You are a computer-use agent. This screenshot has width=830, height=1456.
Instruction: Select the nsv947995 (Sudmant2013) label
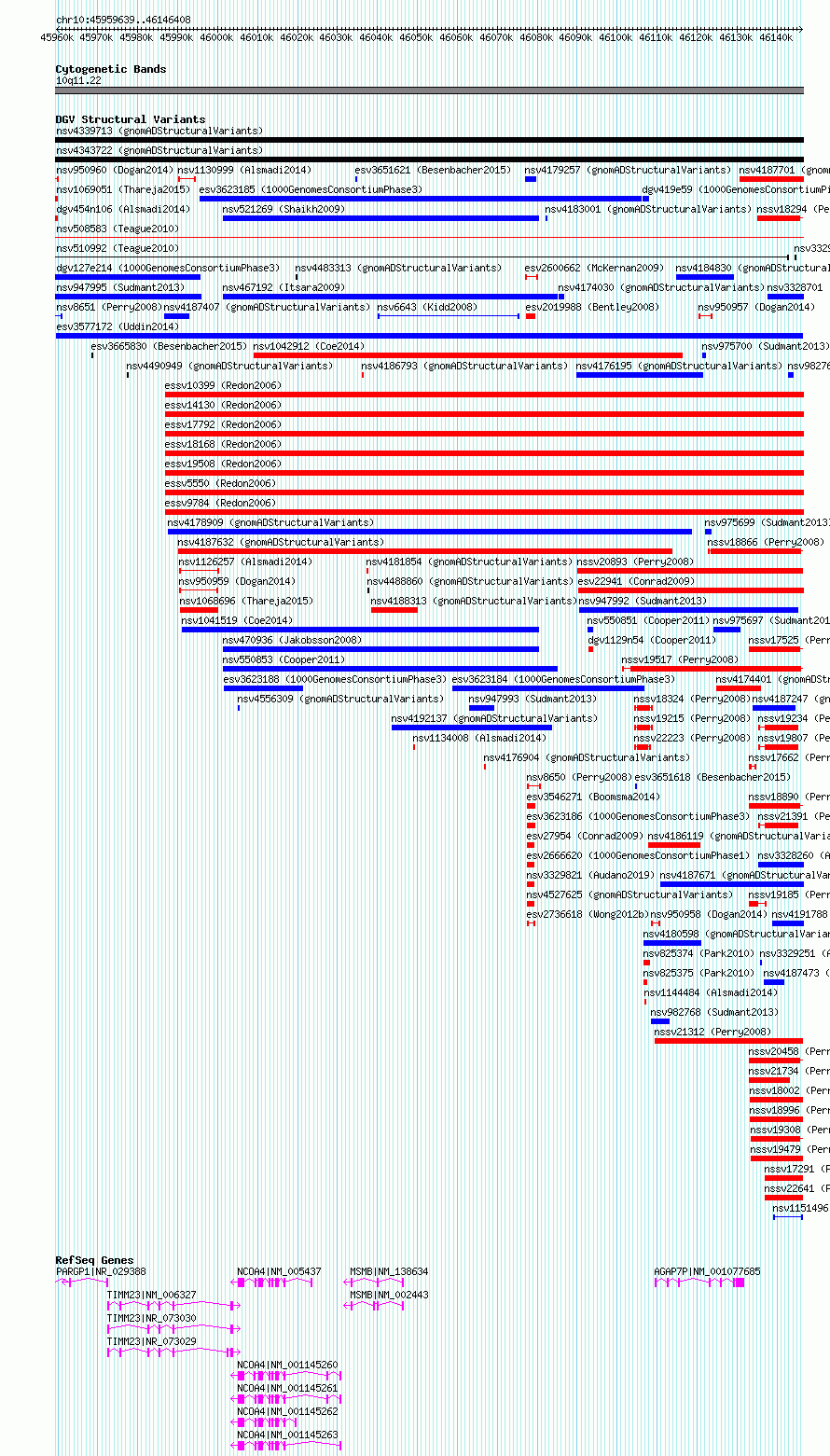[120, 287]
